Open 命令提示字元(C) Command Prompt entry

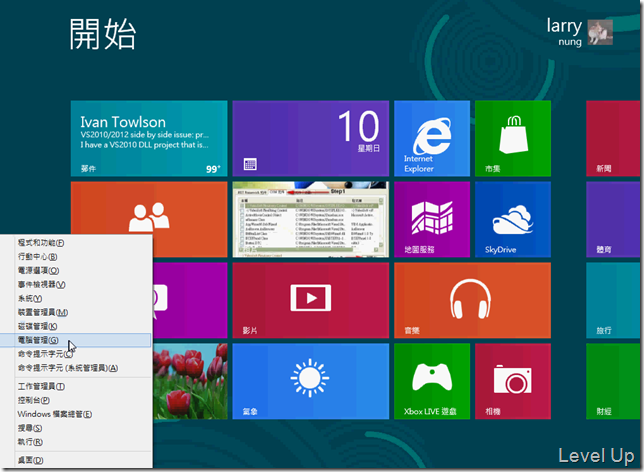tap(76, 354)
